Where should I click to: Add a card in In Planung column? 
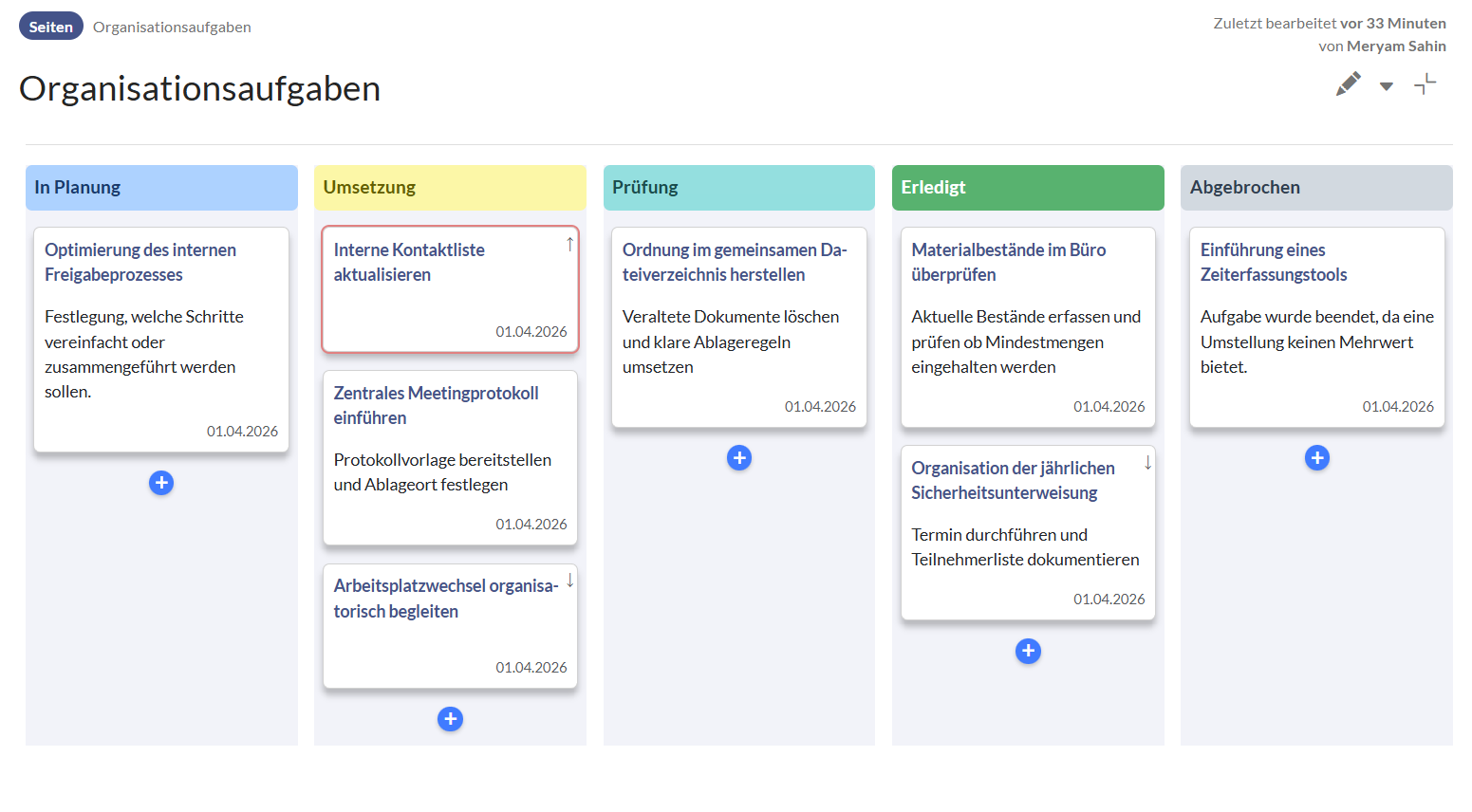tap(161, 483)
